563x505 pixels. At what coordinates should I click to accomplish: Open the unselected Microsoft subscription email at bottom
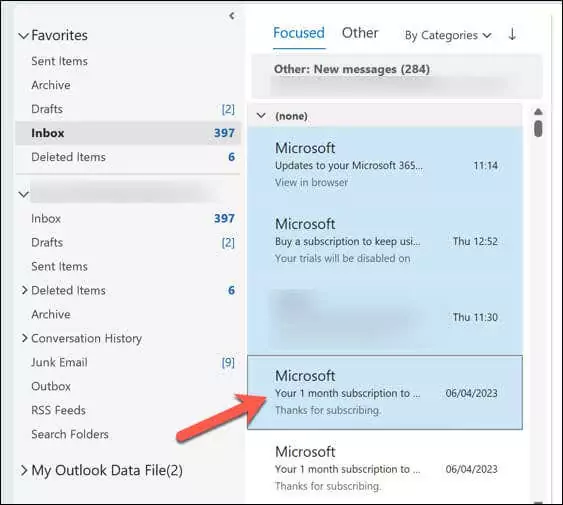click(x=385, y=468)
